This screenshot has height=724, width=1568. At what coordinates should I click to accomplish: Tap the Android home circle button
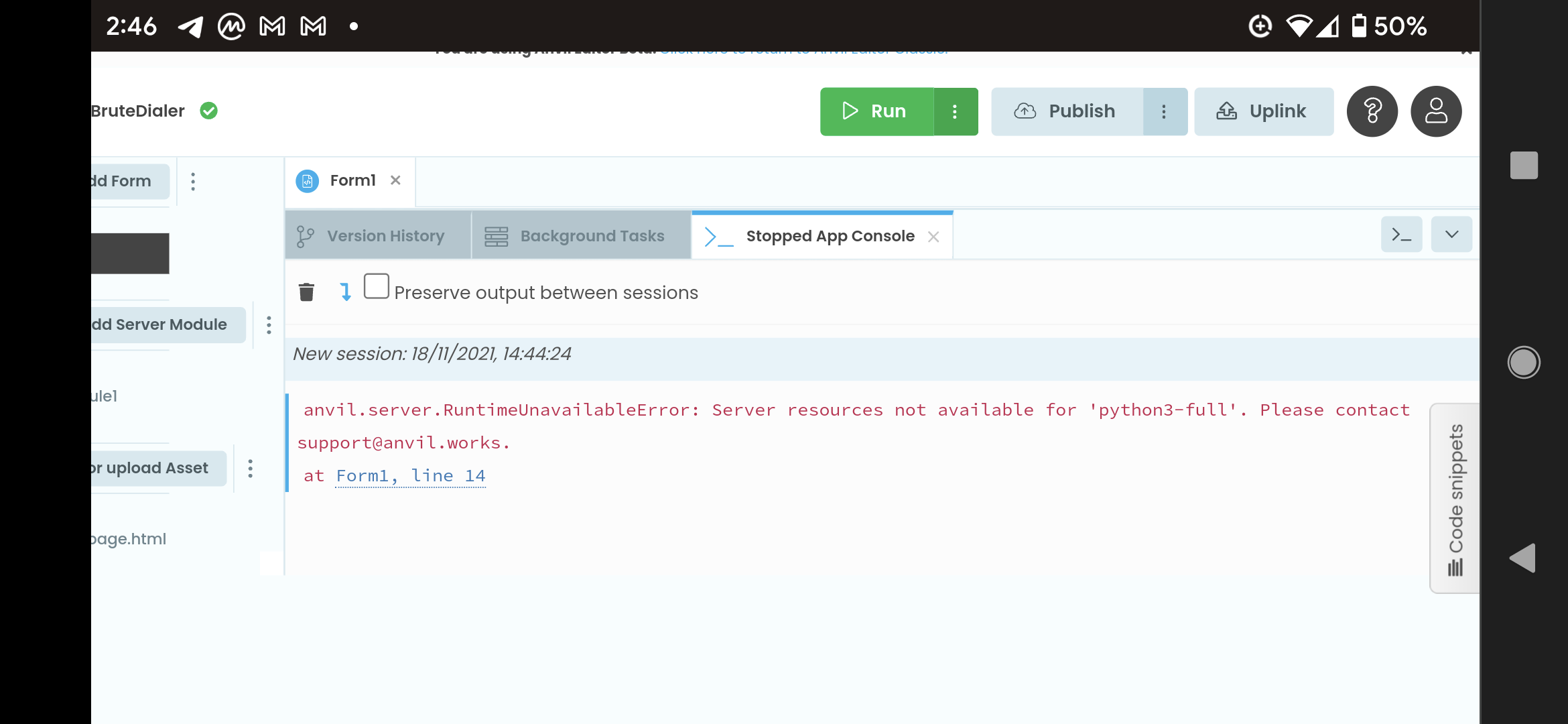click(1523, 363)
